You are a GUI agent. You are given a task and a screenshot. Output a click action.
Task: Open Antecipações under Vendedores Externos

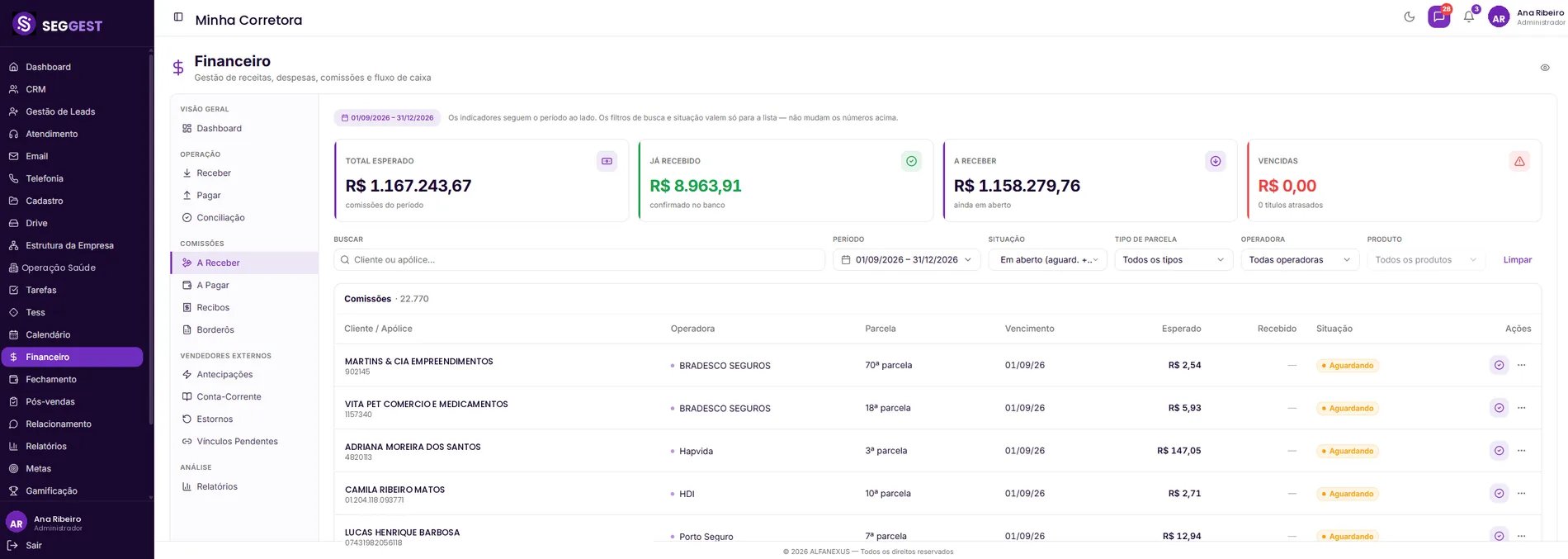click(x=244, y=374)
